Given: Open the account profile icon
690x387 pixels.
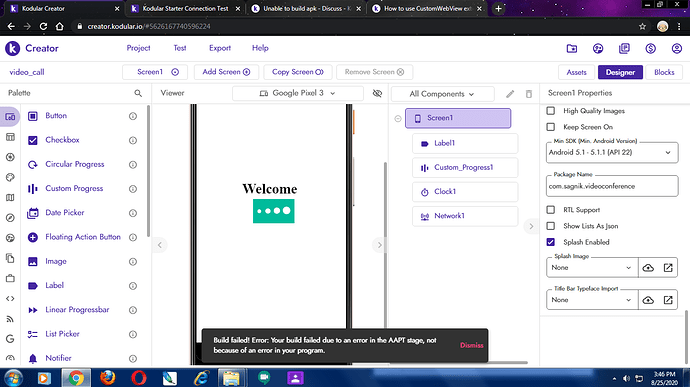Looking at the screenshot, I should (677, 48).
